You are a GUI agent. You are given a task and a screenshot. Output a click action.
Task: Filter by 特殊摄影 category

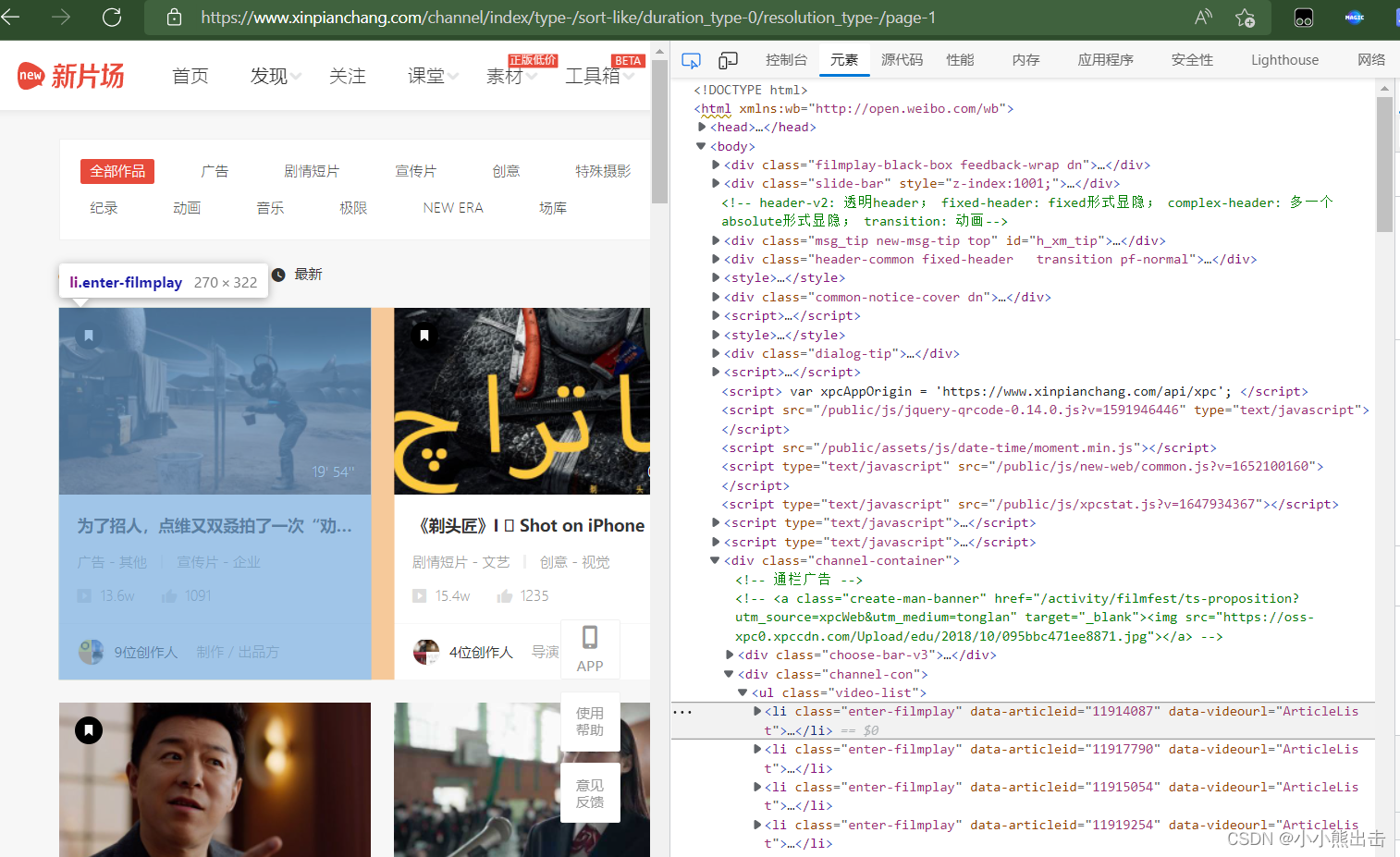(603, 171)
